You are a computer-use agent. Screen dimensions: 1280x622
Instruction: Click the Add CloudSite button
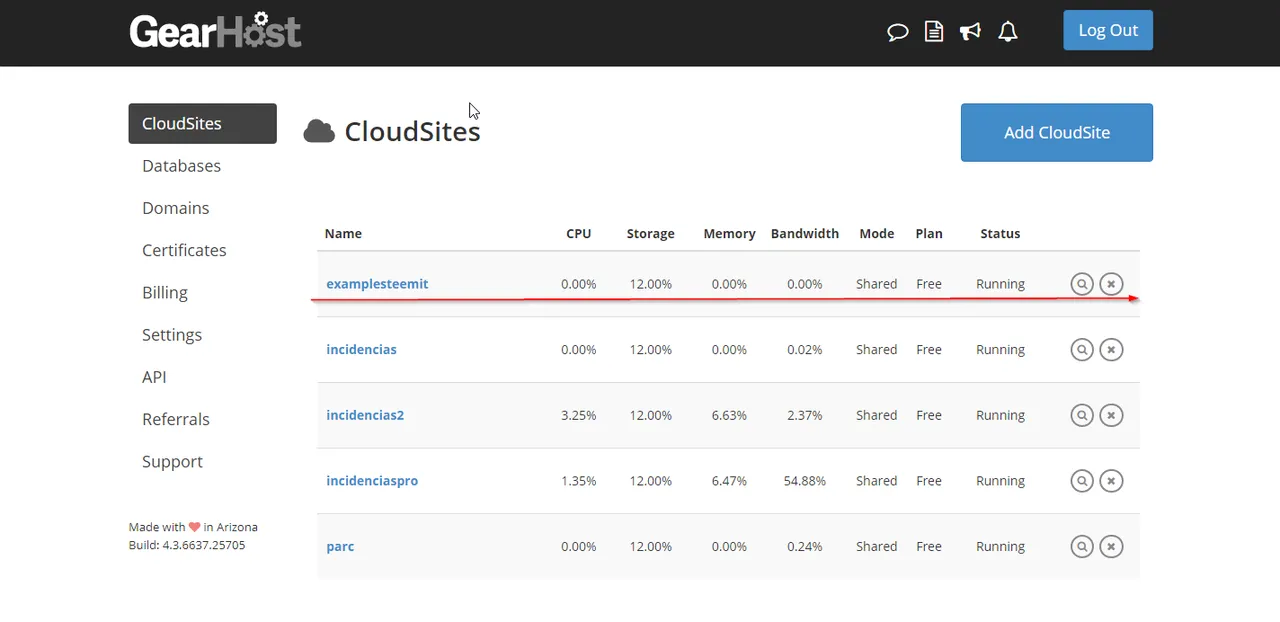coord(1057,132)
